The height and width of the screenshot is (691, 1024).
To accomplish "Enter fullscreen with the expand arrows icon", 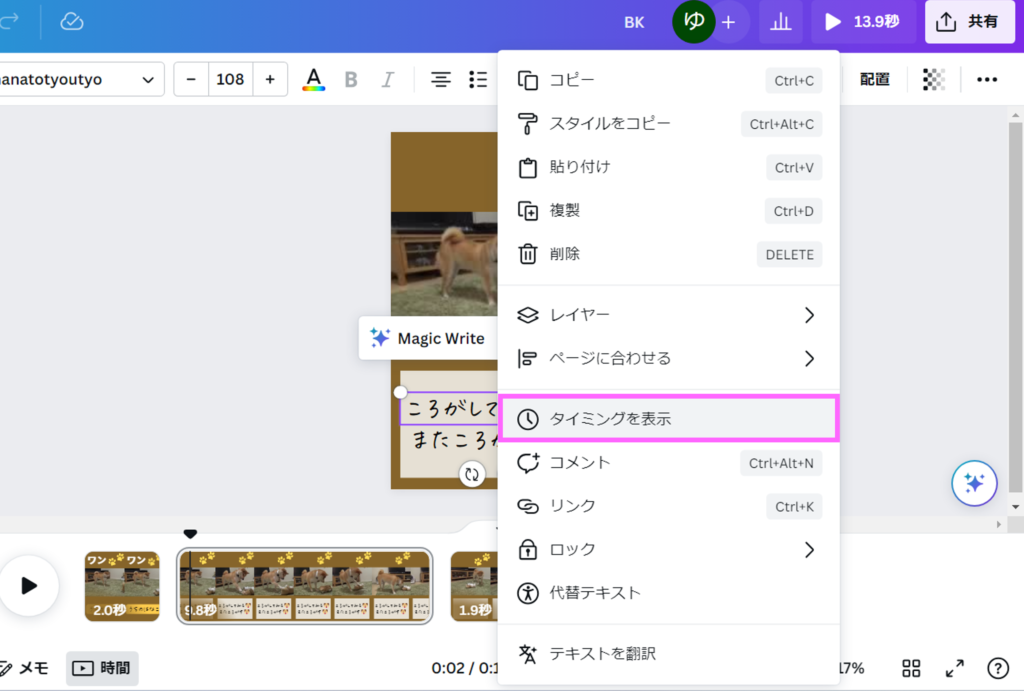I will pyautogui.click(x=955, y=668).
